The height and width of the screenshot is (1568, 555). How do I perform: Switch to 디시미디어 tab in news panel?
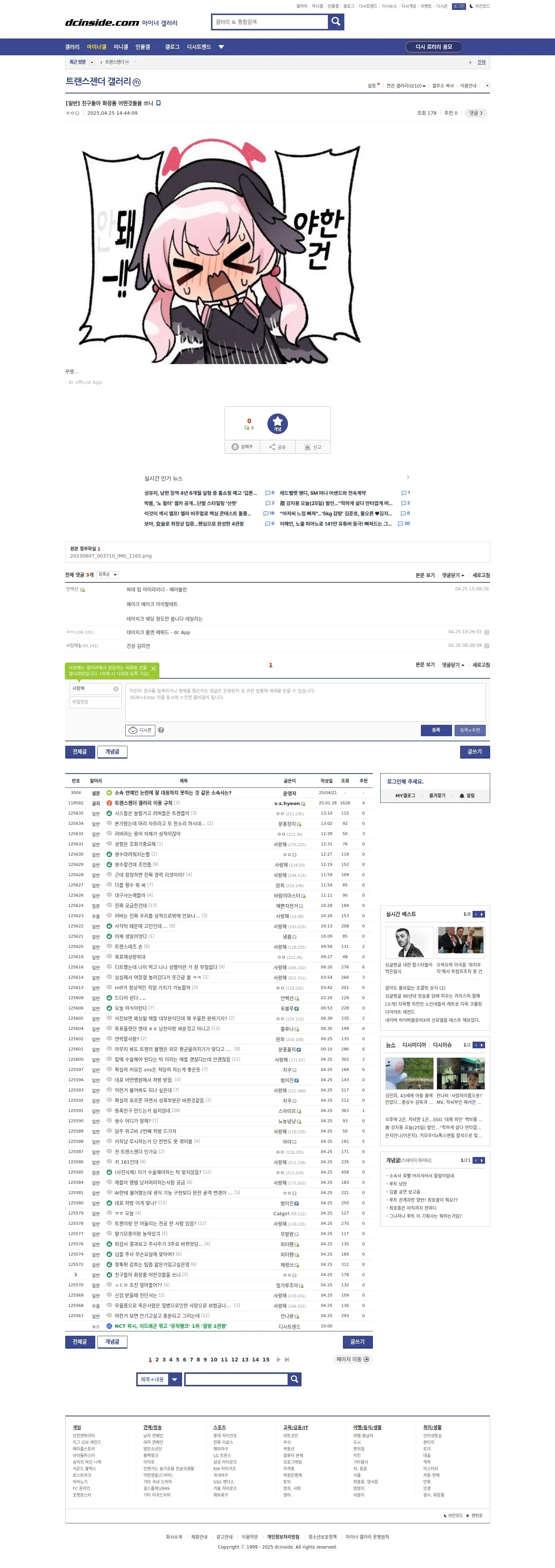pos(414,1045)
